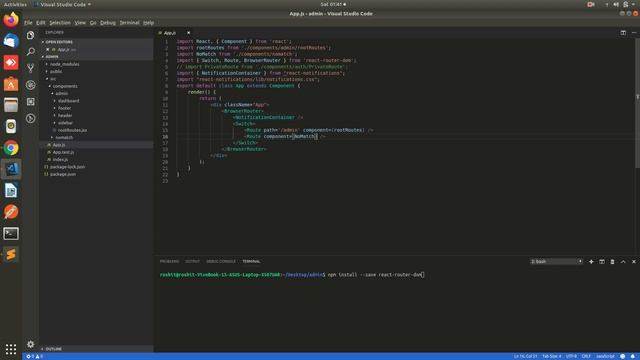The height and width of the screenshot is (360, 640).
Task: Switch to the Problems panel tab
Action: pyautogui.click(x=169, y=262)
